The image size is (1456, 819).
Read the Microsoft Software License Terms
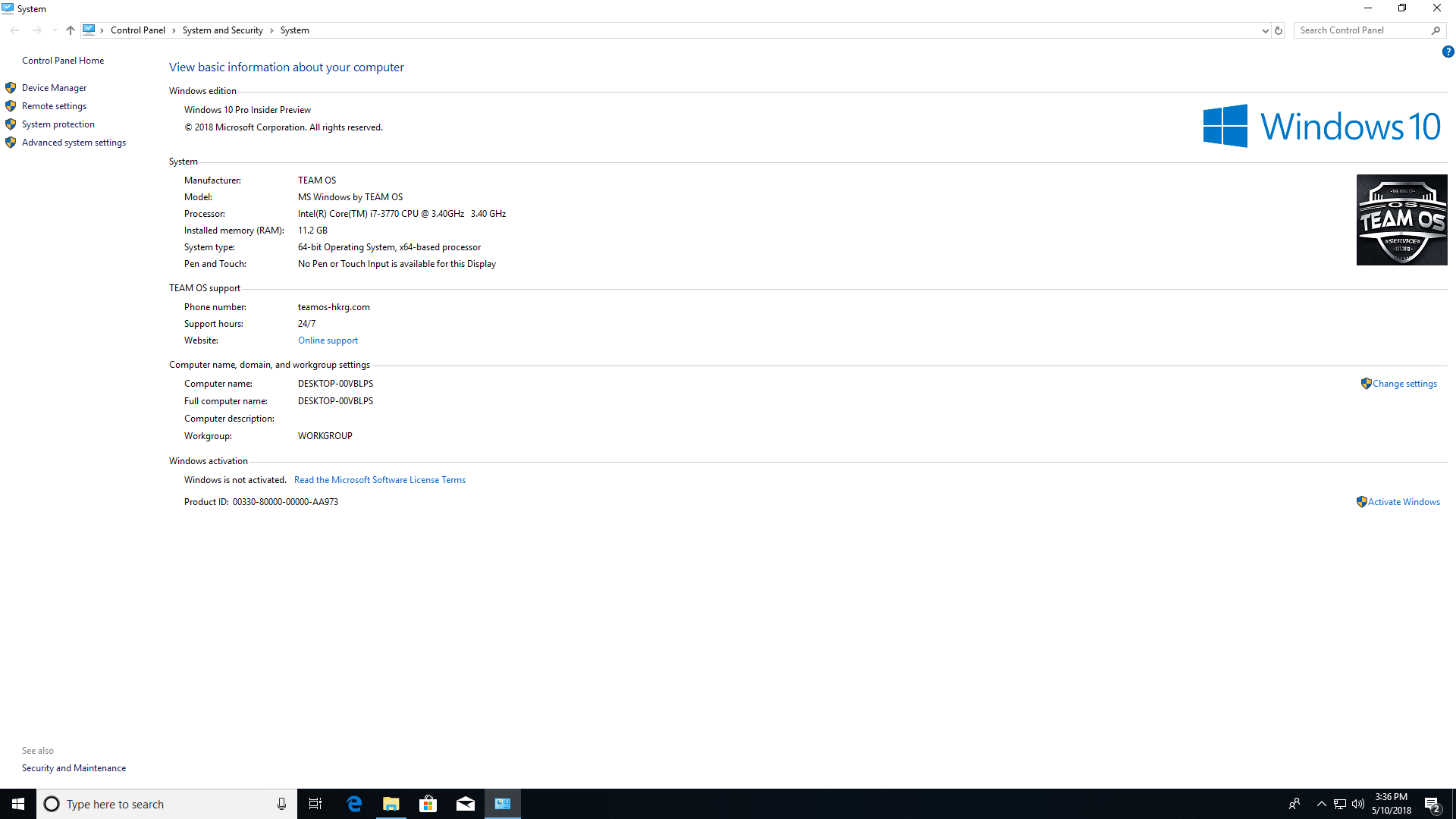380,480
